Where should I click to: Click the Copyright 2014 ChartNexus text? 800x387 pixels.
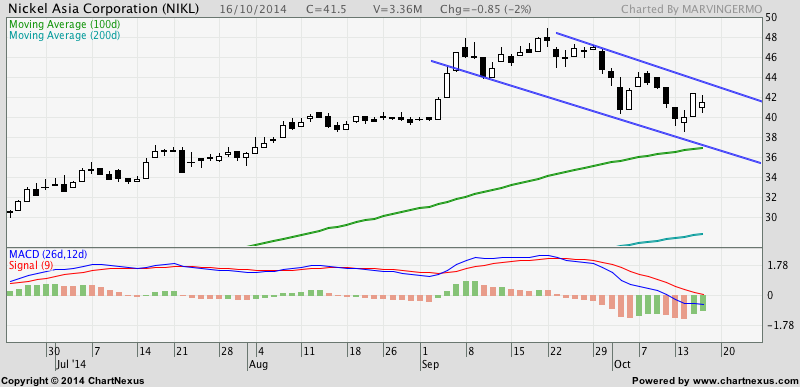tap(73, 380)
